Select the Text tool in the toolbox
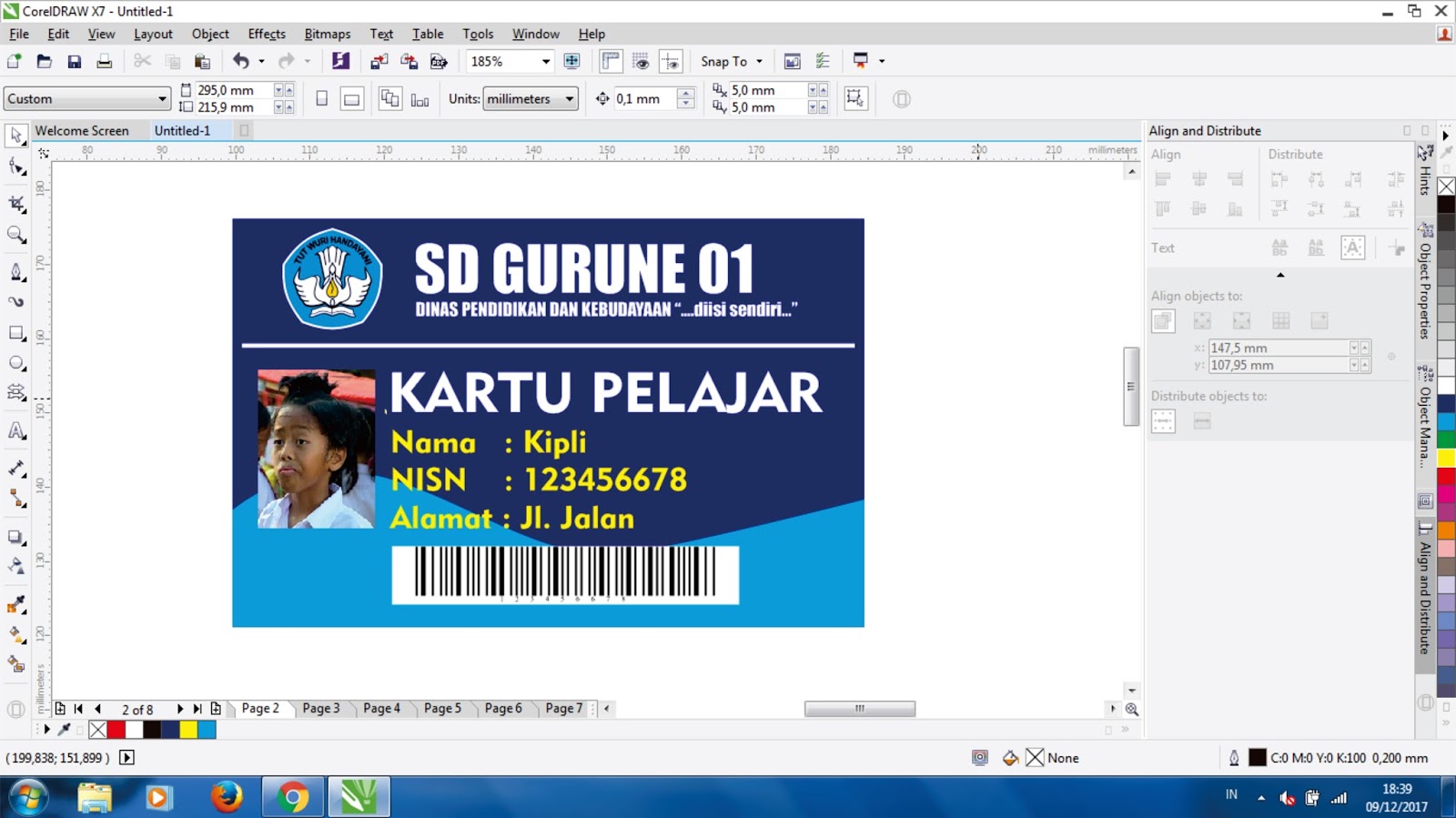The image size is (1456, 818). pyautogui.click(x=16, y=430)
